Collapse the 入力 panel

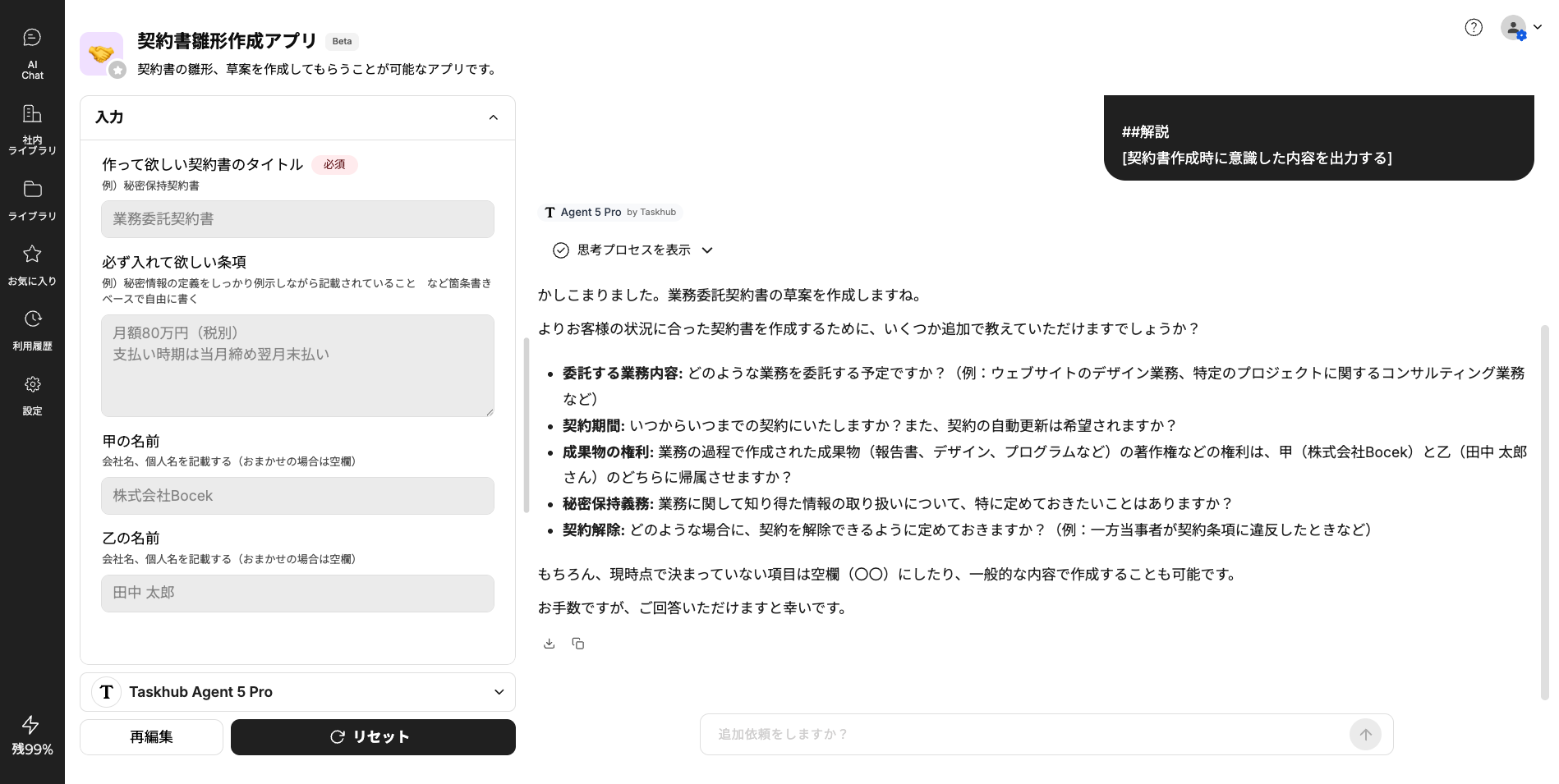[494, 117]
